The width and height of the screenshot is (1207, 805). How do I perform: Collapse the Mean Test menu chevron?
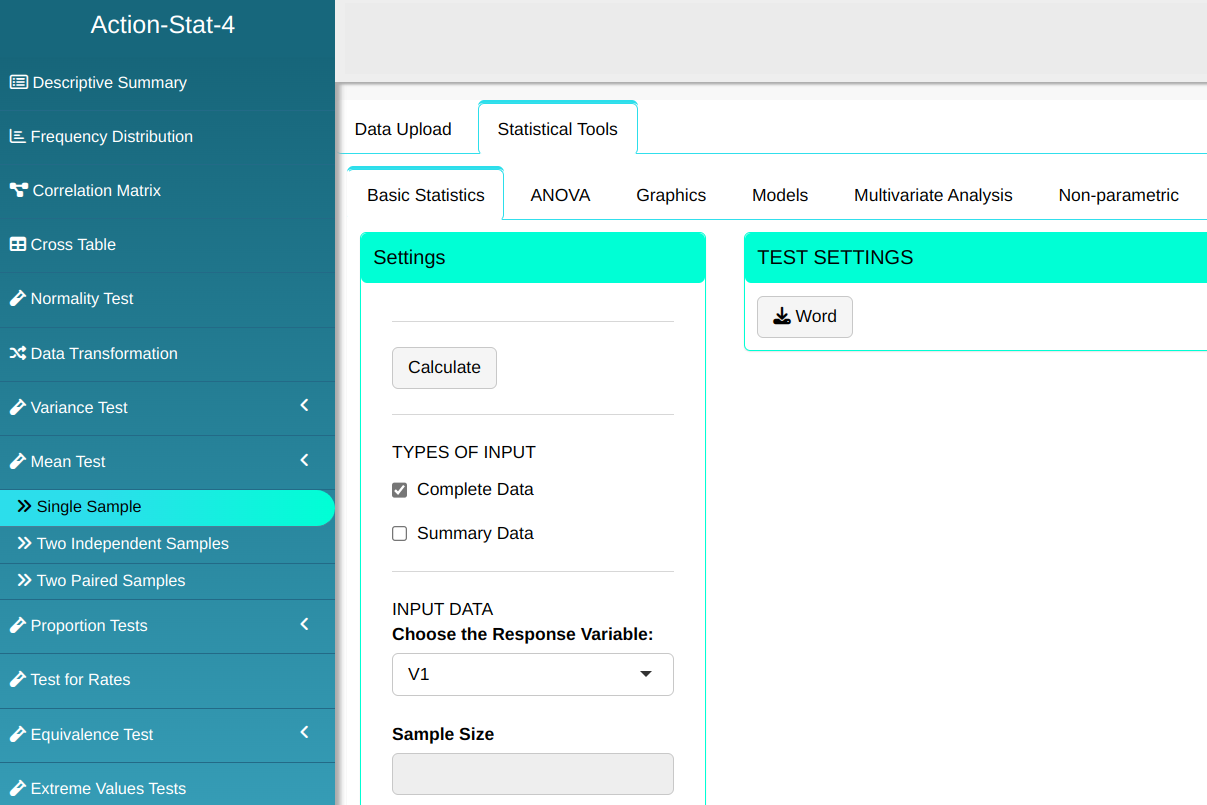(304, 460)
